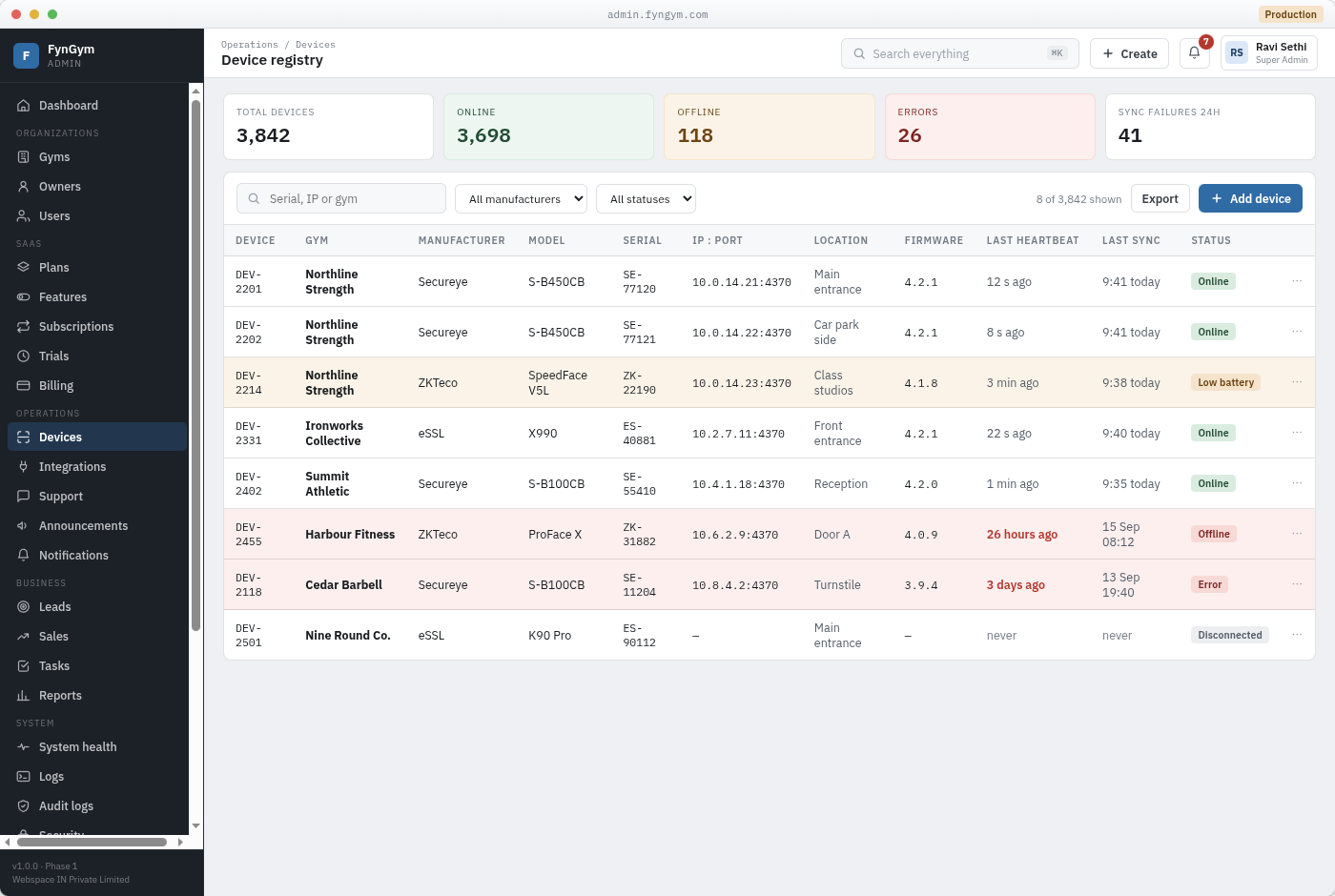Image resolution: width=1335 pixels, height=896 pixels.
Task: Click the Disconnected status badge
Action: tap(1229, 635)
